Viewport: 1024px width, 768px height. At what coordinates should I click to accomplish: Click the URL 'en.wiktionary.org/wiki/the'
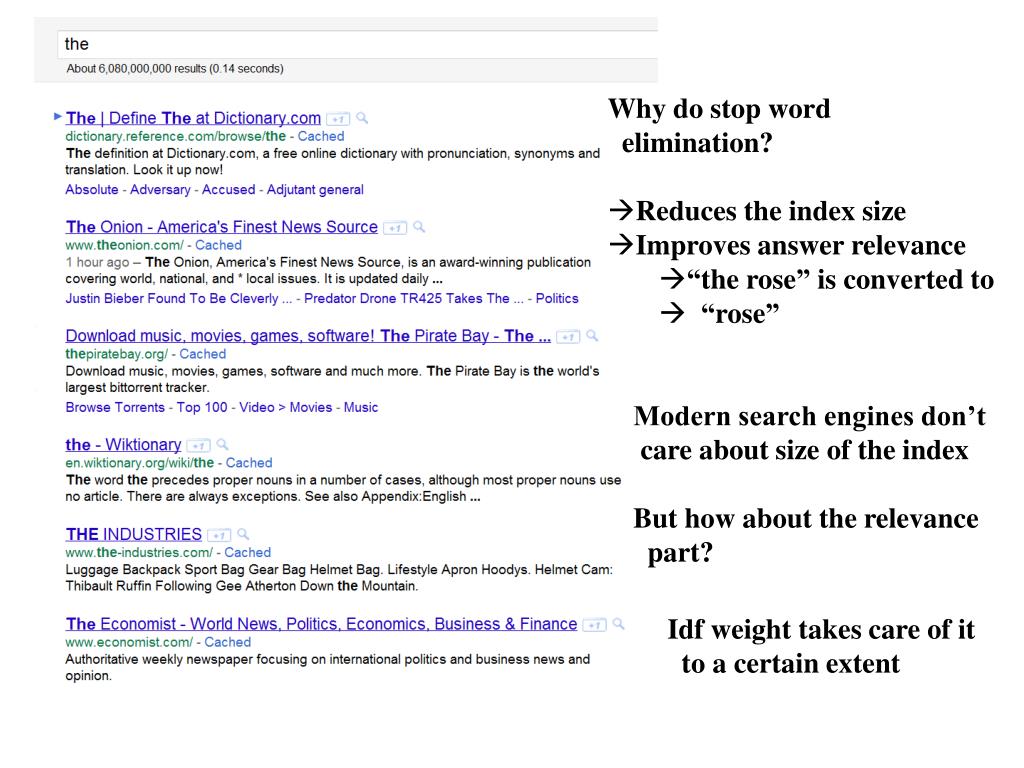[x=139, y=463]
